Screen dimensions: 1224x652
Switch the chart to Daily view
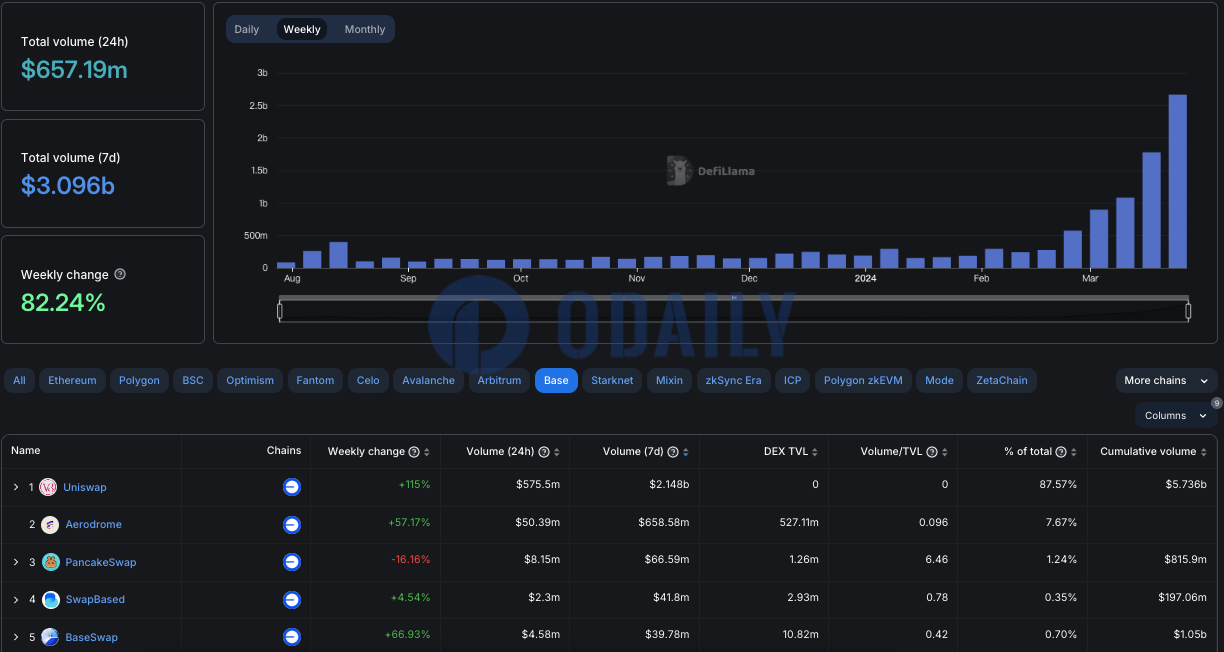pos(247,29)
